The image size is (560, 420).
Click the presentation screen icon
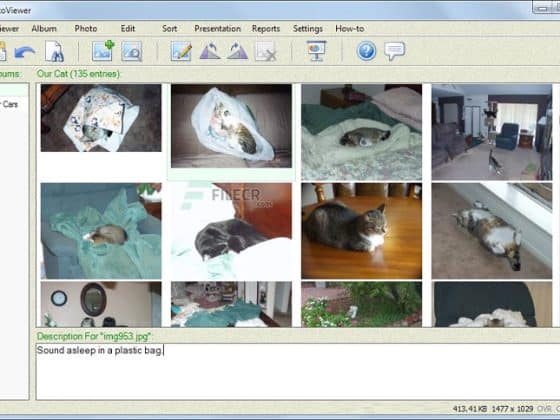316,51
